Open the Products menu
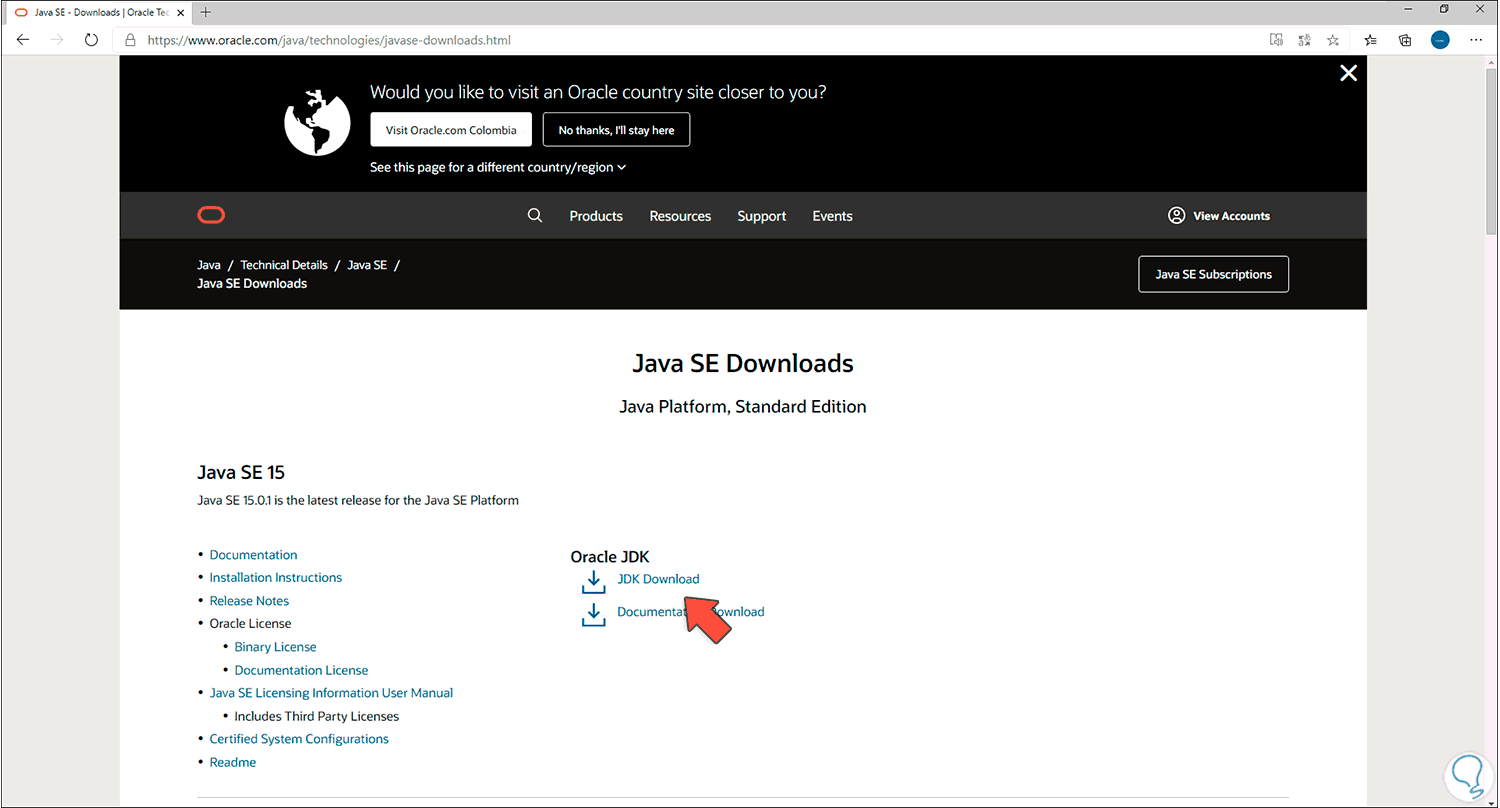 point(596,216)
